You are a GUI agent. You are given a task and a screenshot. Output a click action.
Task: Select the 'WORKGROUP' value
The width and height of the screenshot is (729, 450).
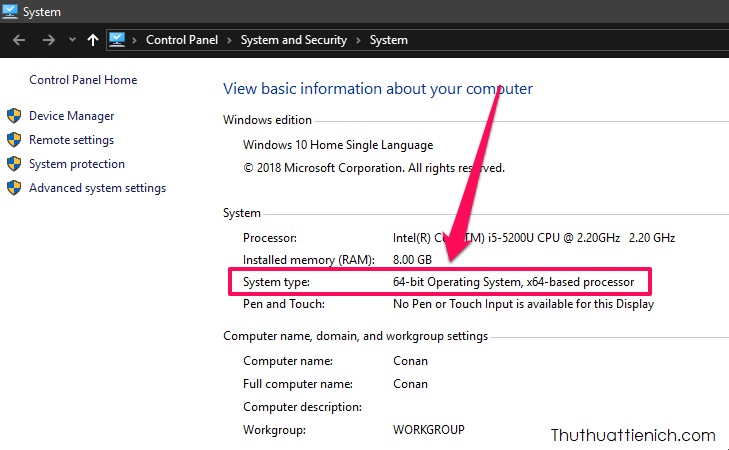(x=429, y=430)
